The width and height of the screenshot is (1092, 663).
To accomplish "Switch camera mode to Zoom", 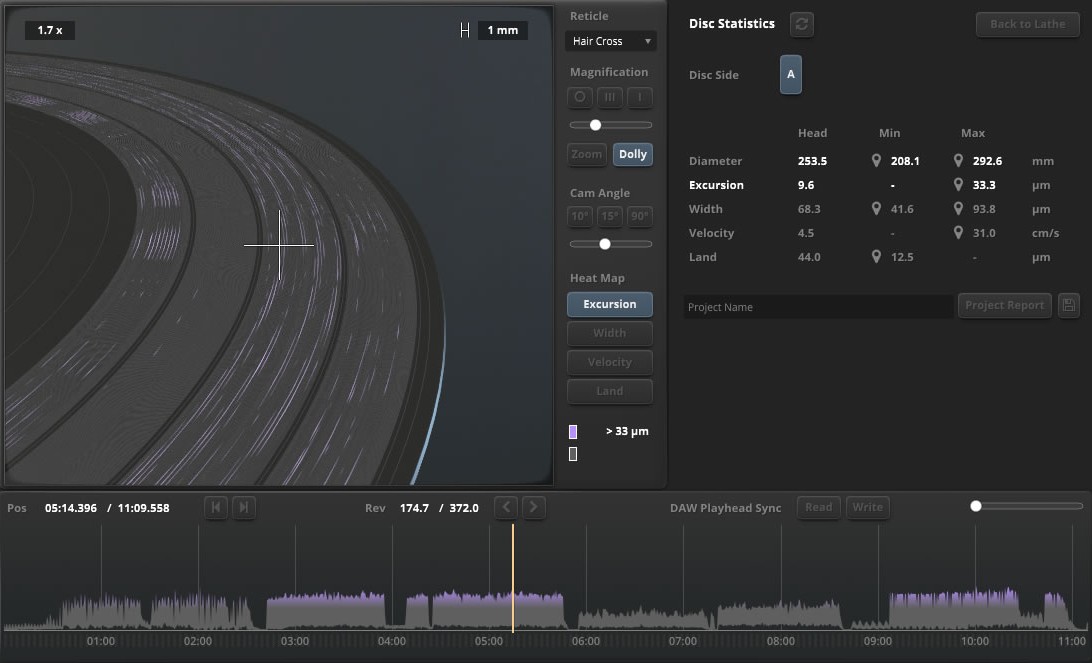I will 586,154.
